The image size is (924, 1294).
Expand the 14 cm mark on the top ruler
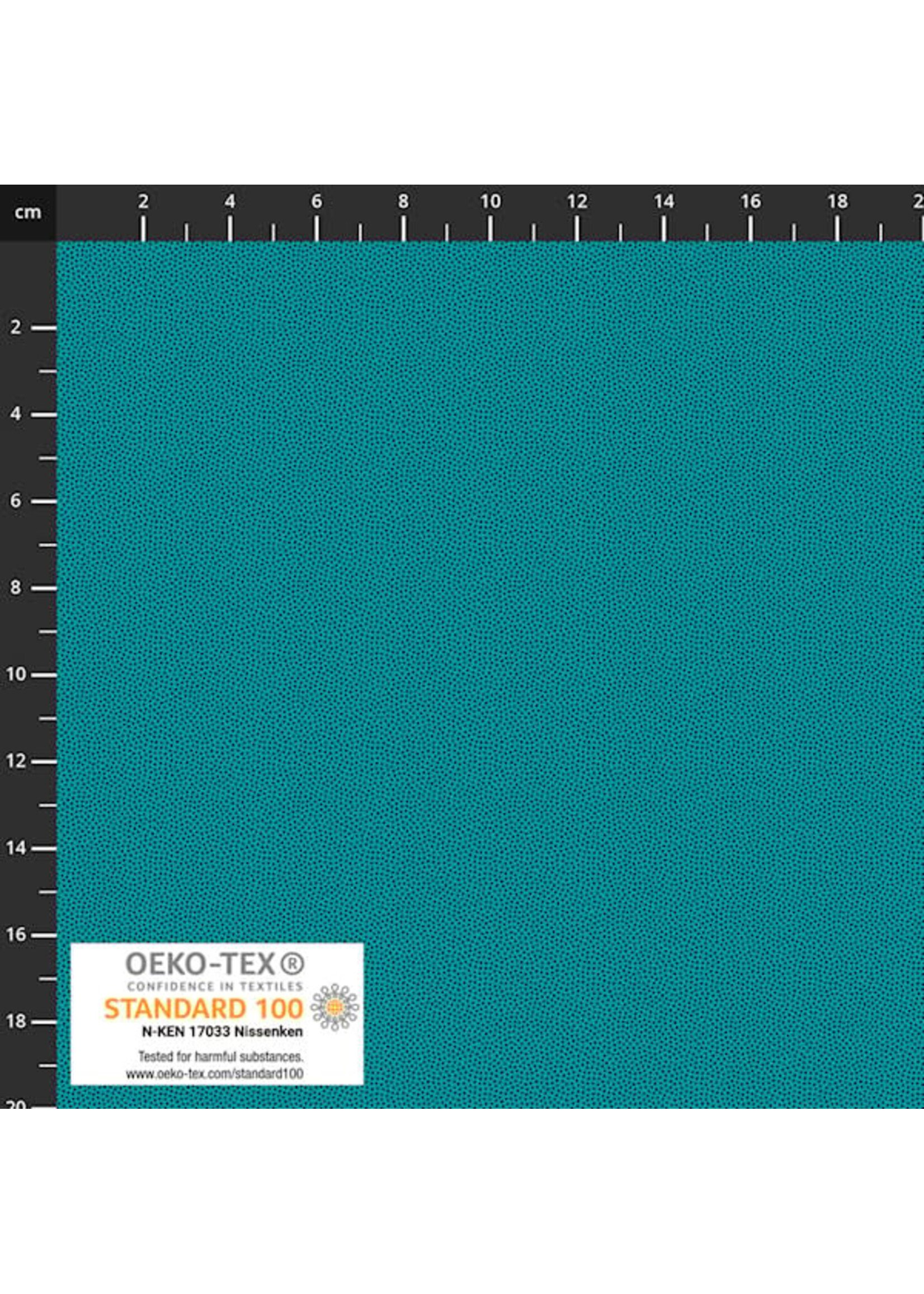663,200
